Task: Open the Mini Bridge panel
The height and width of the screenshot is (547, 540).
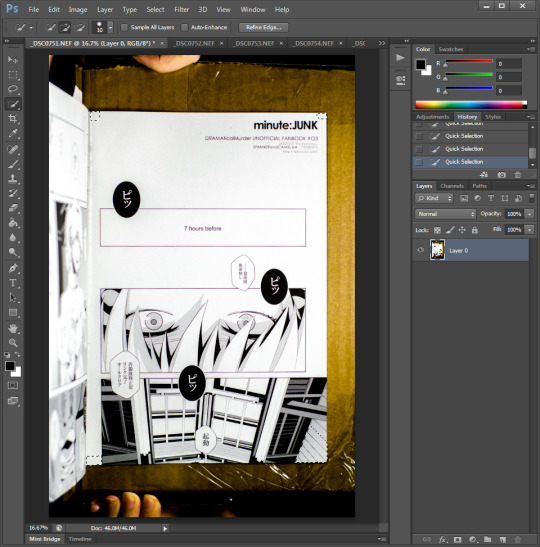Action: tap(45, 539)
